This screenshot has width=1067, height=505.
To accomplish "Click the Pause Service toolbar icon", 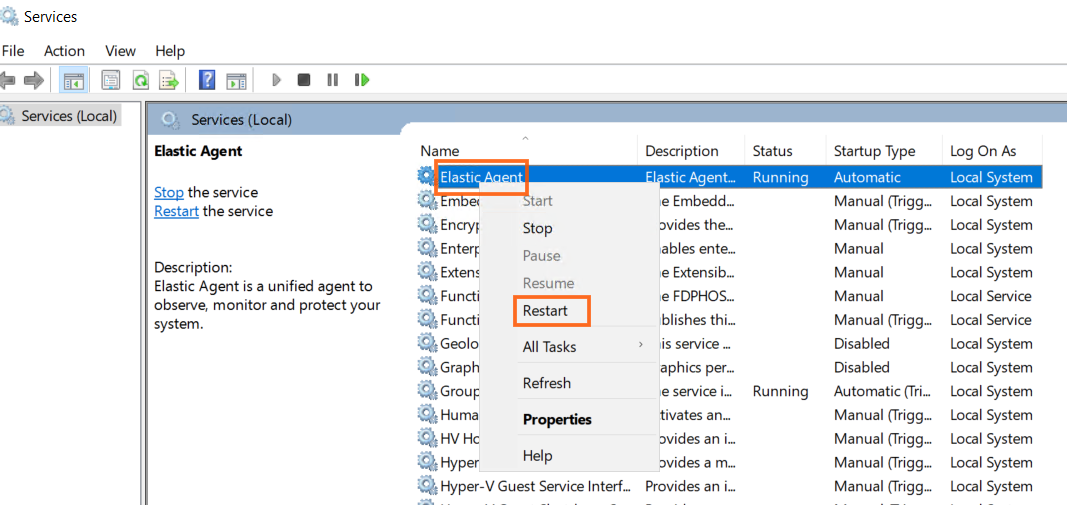I will pyautogui.click(x=333, y=80).
